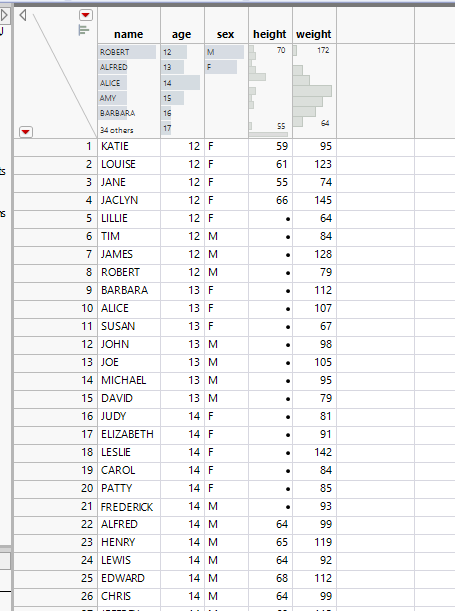Click height value 55 for JANE
The height and width of the screenshot is (611, 455).
click(270, 182)
